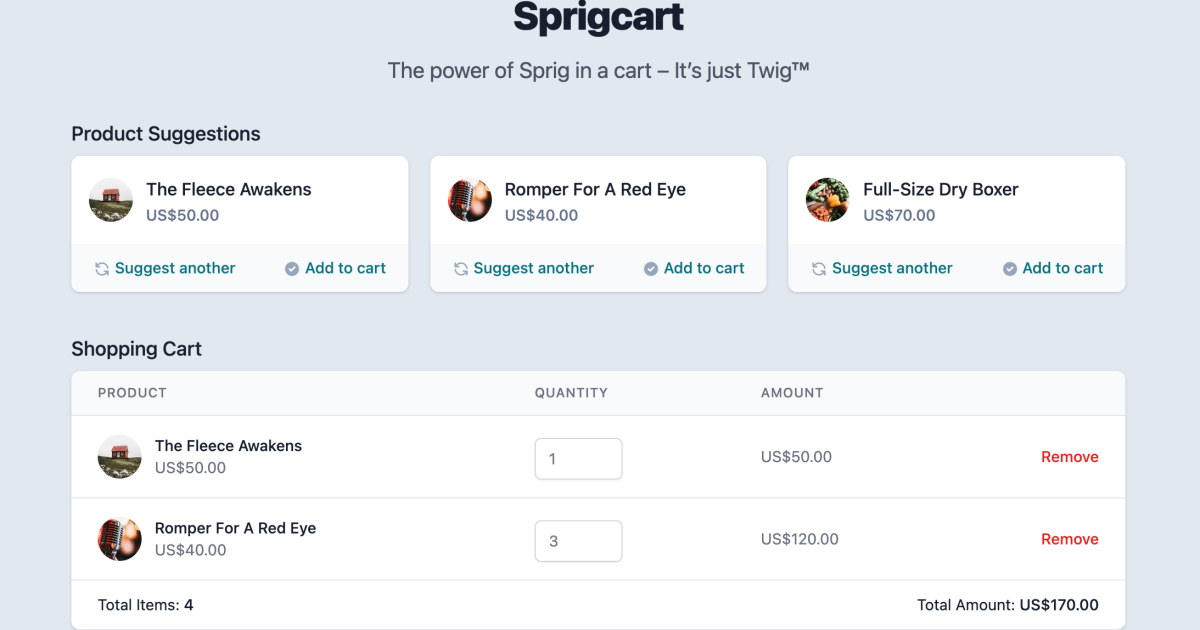Screen dimensions: 1200x630
Task: Click the microphone image for Romper For A Red Eye
Action: [x=469, y=200]
